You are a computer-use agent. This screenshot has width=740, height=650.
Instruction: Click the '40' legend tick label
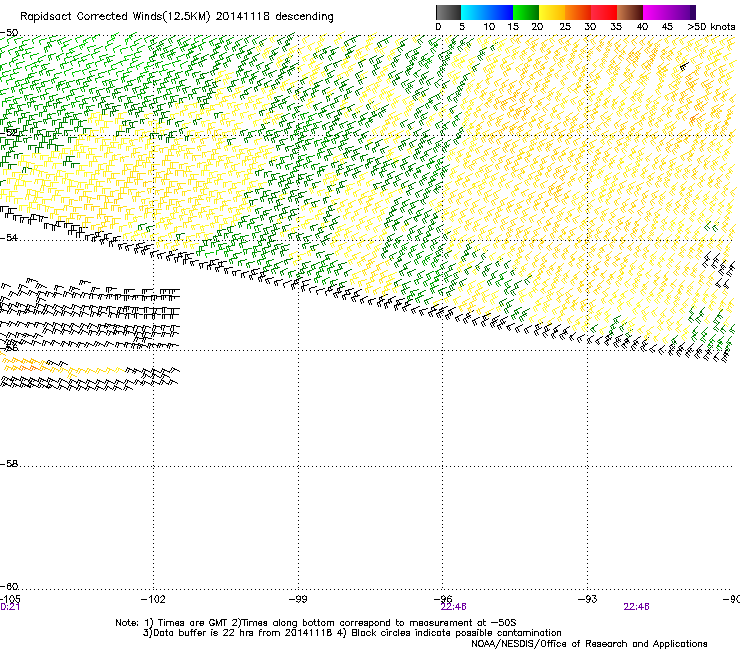(642, 27)
